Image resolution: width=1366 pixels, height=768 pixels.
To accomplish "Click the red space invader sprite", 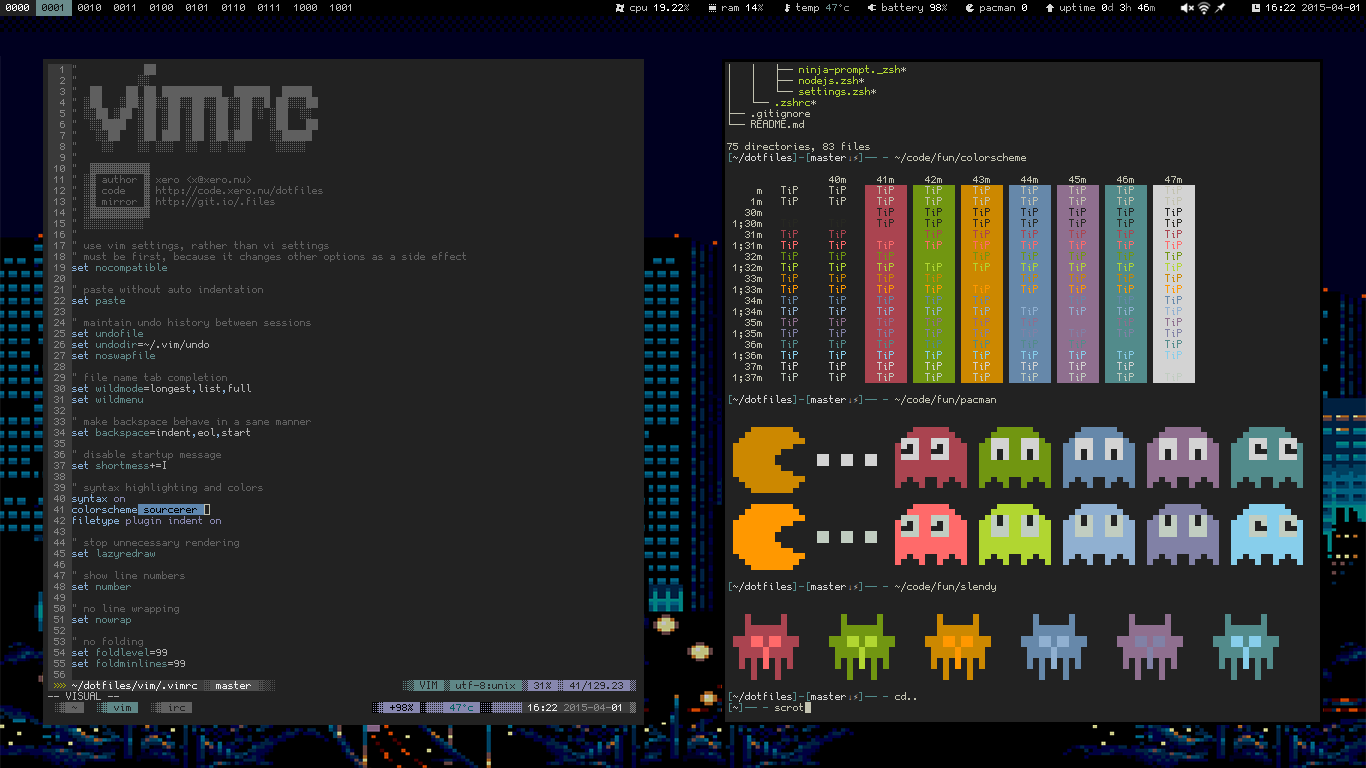I will point(766,646).
